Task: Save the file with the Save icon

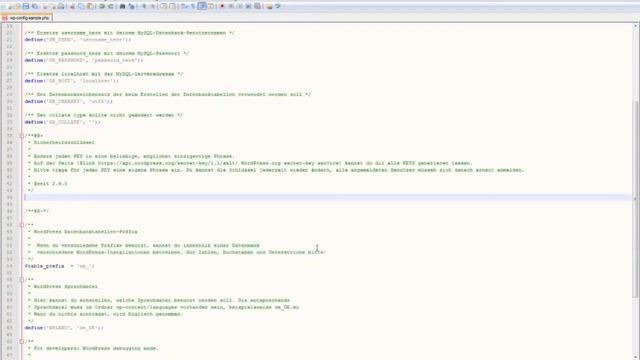Action: (x=26, y=6)
